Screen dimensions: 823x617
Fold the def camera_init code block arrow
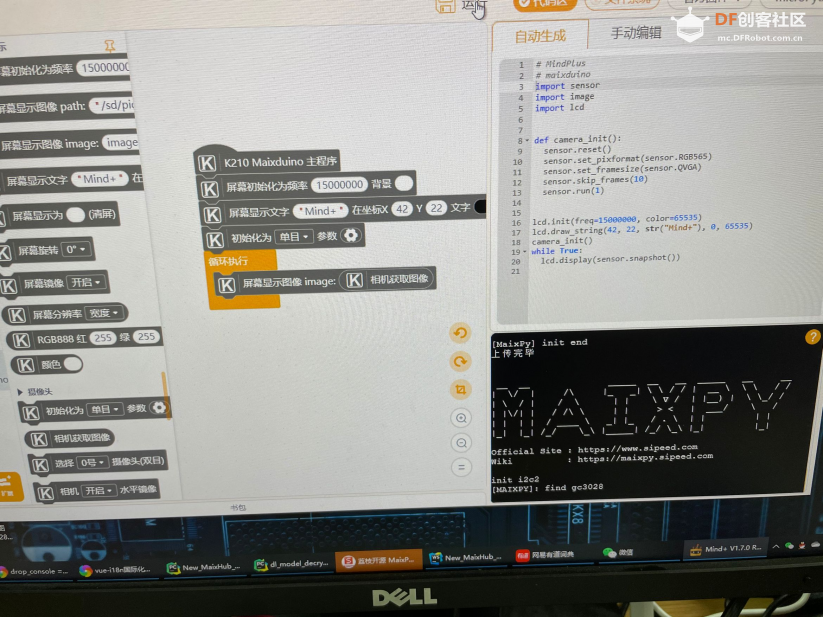tap(527, 141)
